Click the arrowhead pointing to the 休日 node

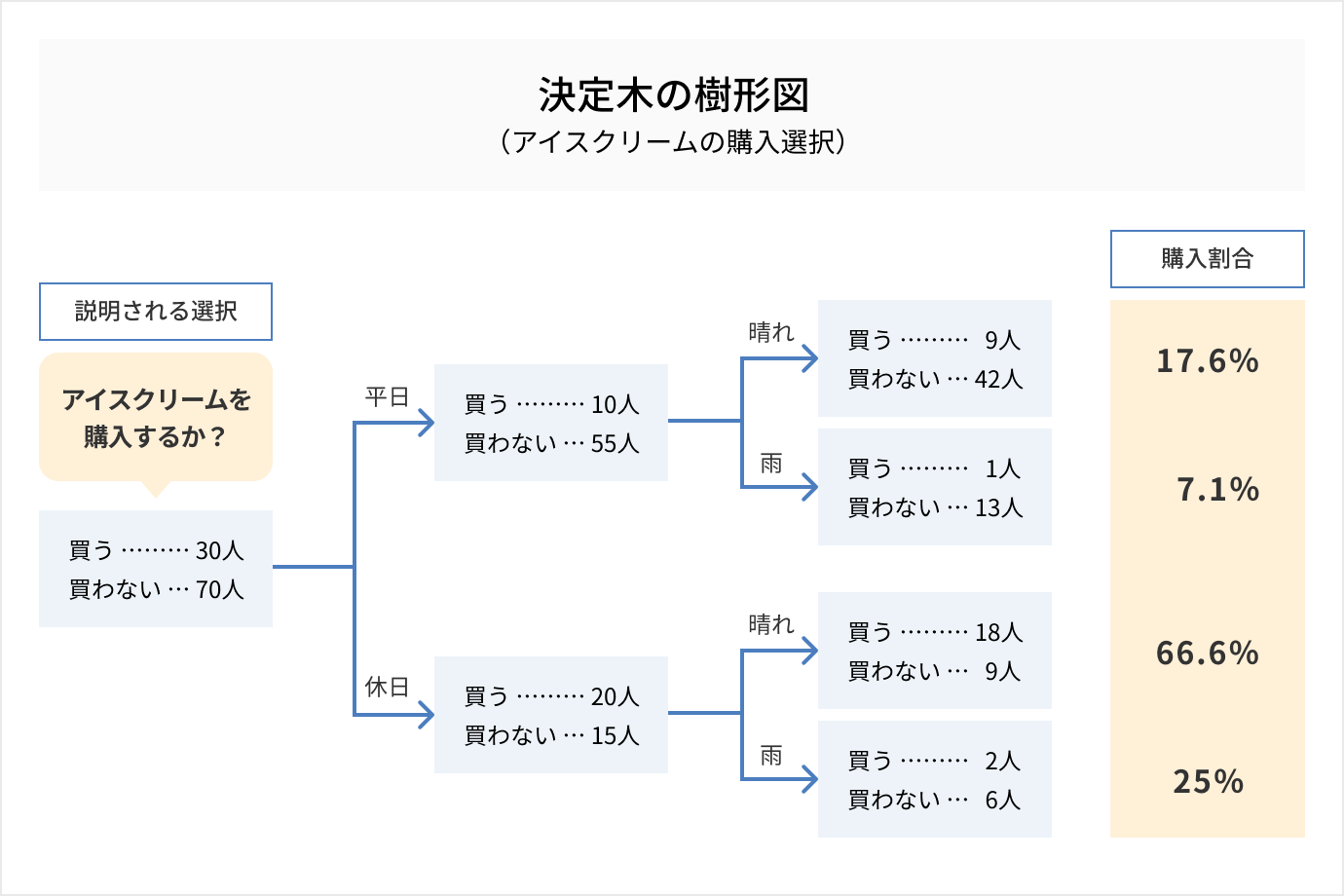(427, 715)
